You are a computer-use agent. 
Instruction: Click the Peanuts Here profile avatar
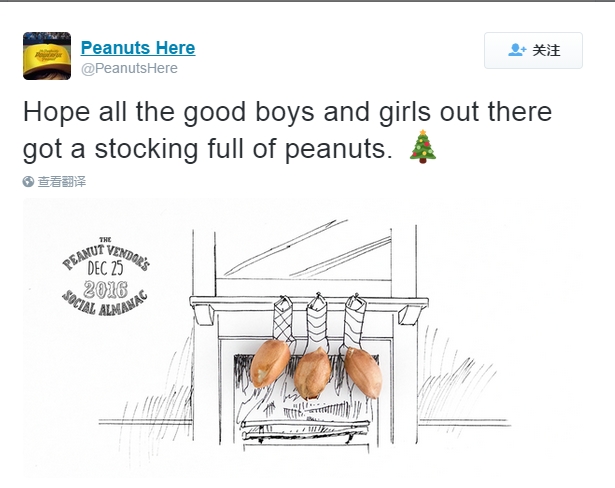coord(47,56)
